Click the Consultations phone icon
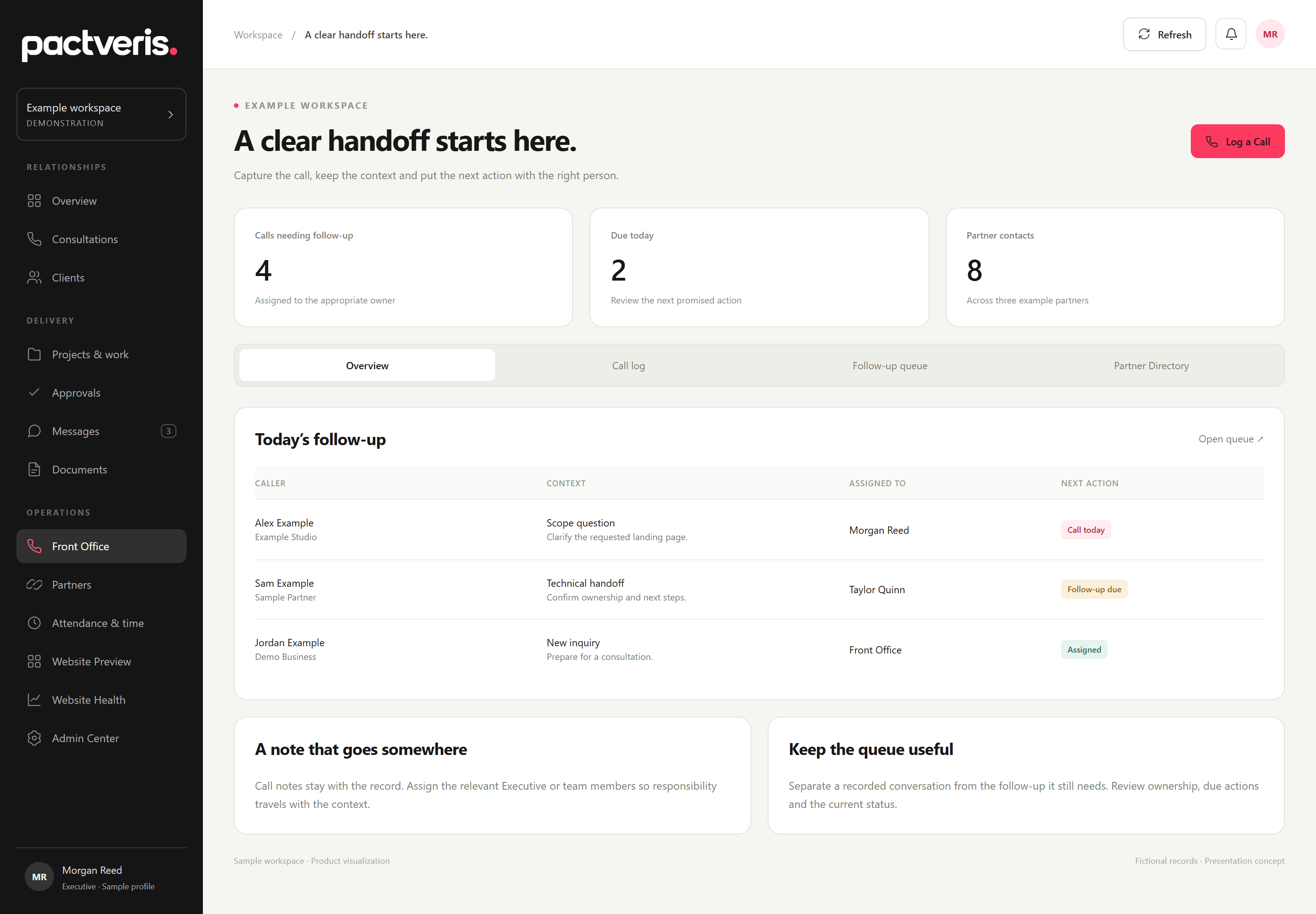Viewport: 1316px width, 914px height. (34, 239)
